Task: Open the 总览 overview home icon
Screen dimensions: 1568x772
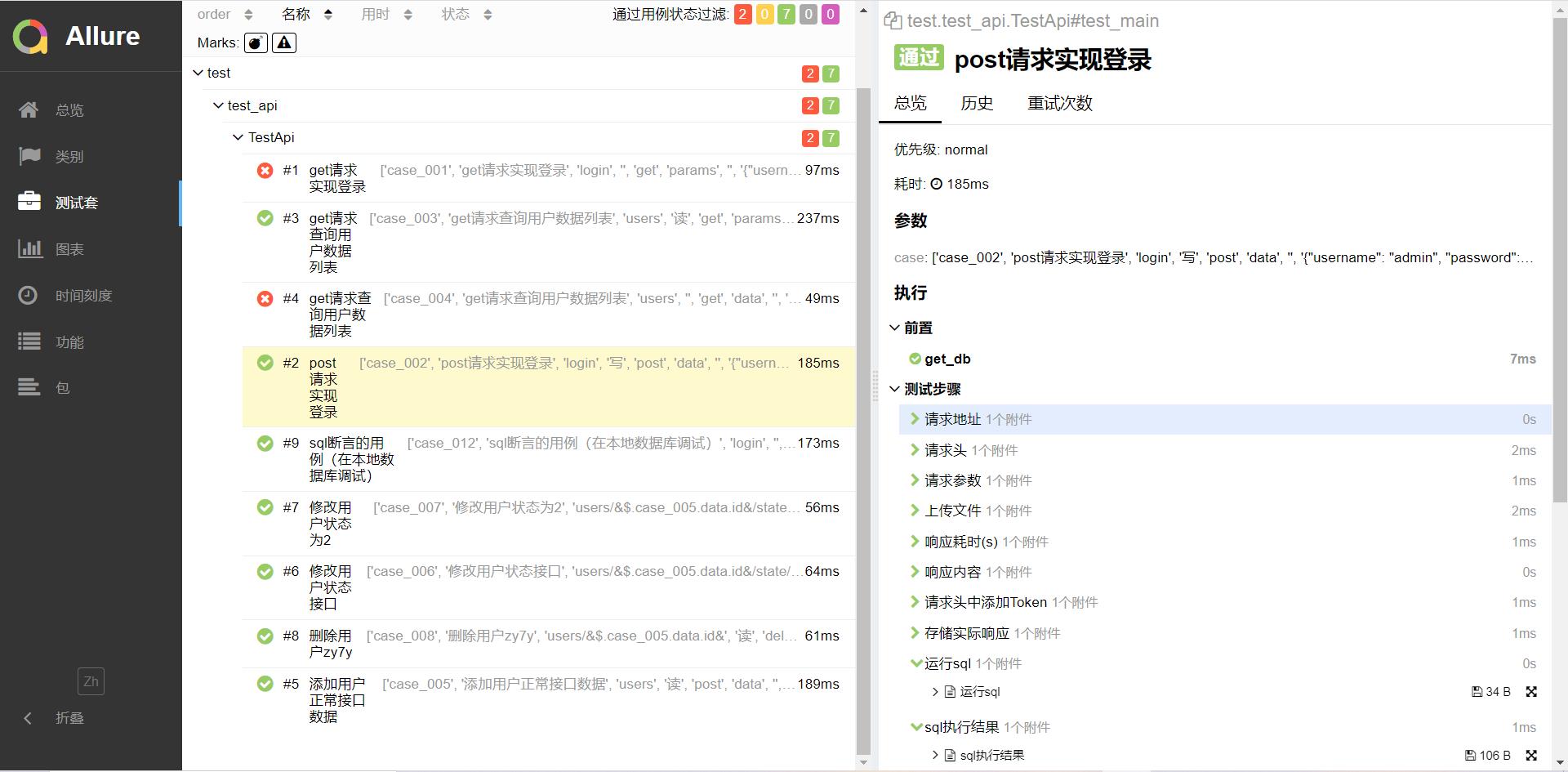Action: tap(29, 109)
